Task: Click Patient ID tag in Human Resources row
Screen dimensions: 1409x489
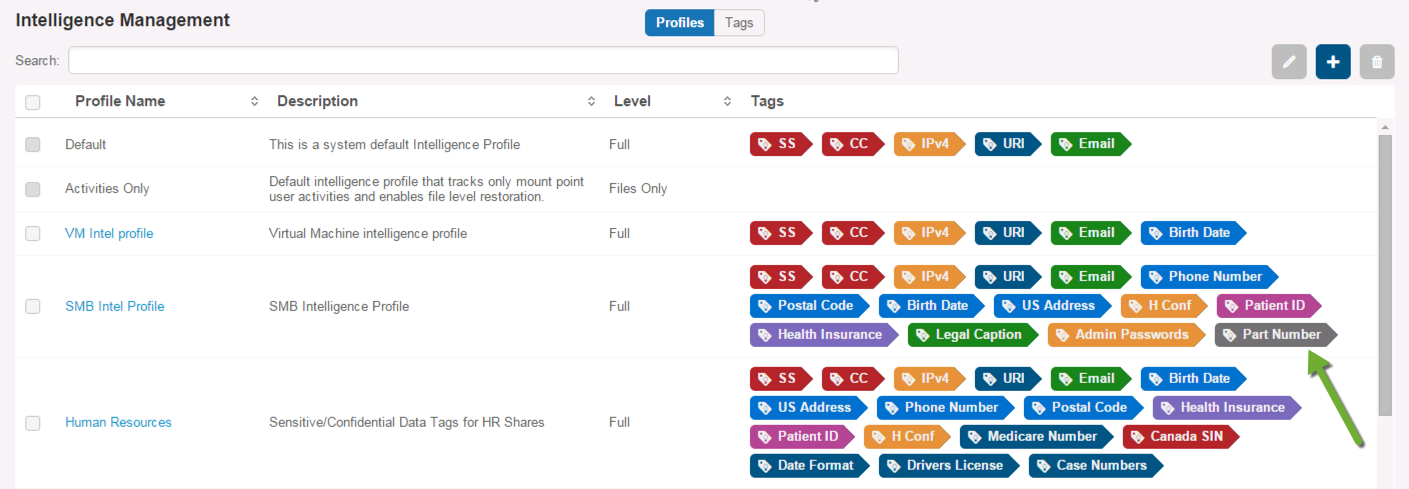Action: coord(801,437)
